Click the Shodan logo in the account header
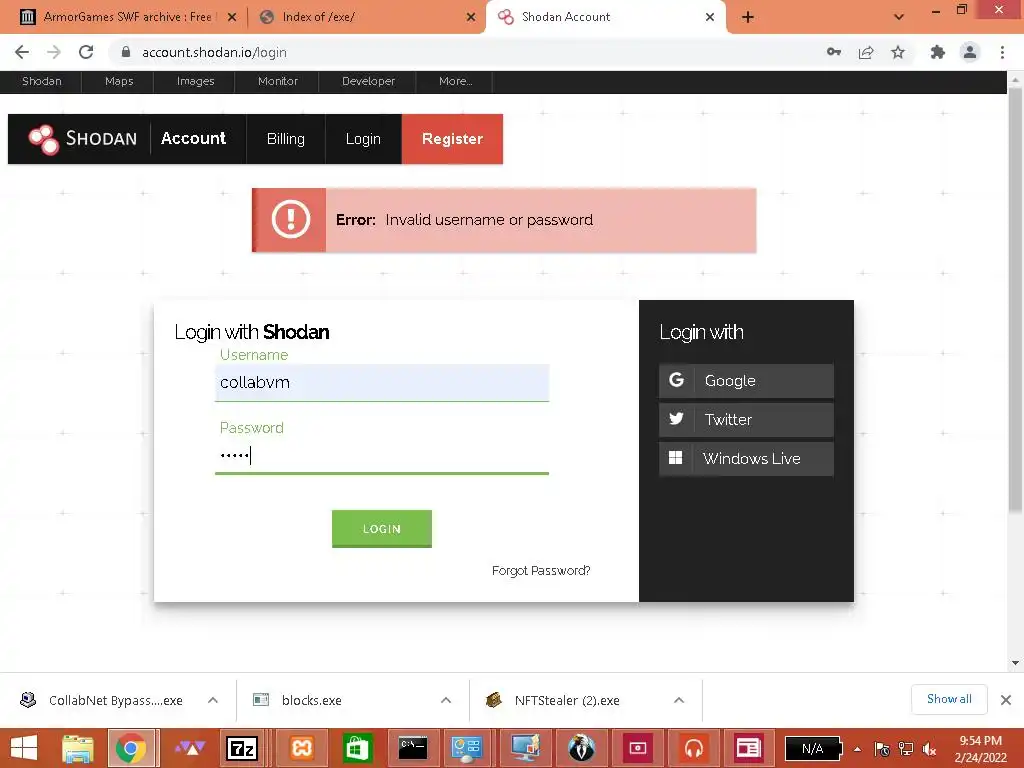1024x768 pixels. tap(82, 138)
